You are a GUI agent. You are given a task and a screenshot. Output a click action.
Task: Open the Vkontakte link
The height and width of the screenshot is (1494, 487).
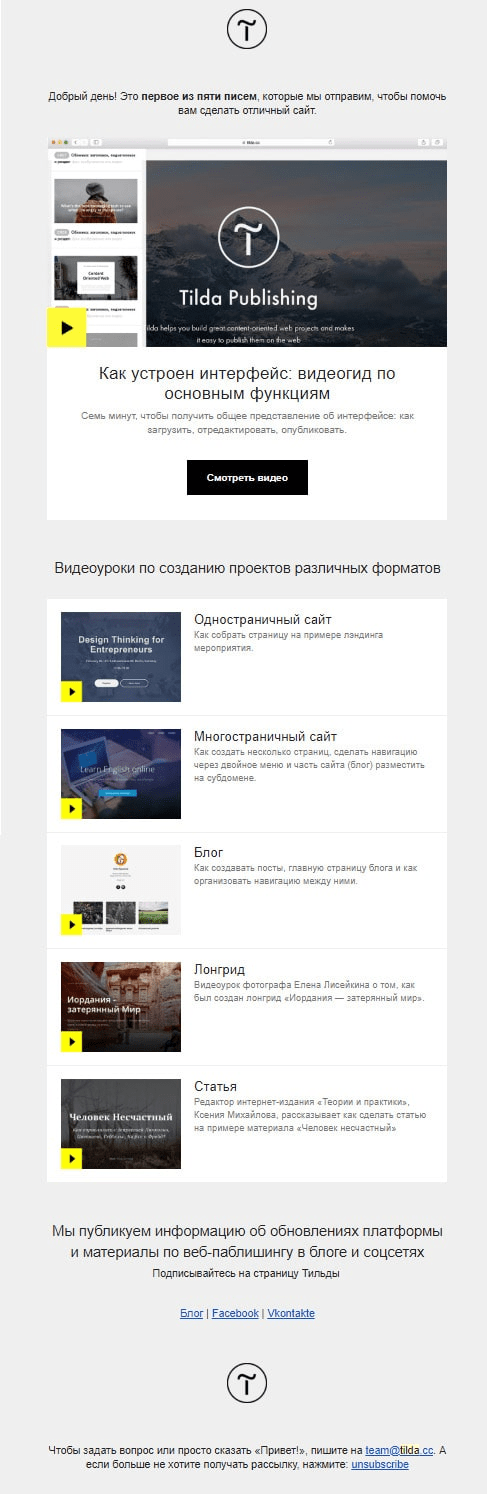tap(291, 1313)
